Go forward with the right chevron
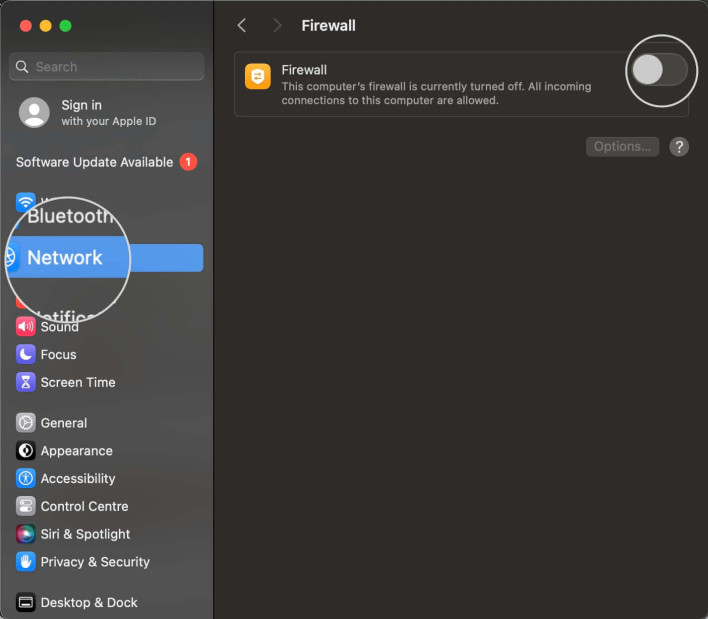 click(x=277, y=26)
